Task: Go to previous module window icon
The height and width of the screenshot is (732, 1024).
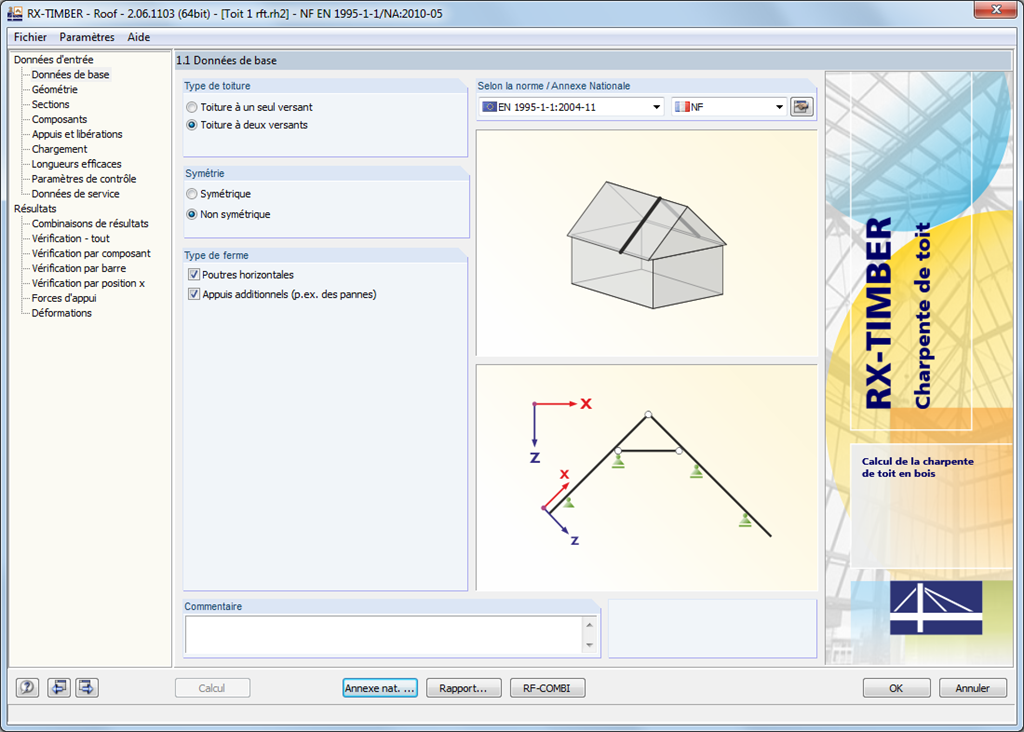Action: (59, 688)
